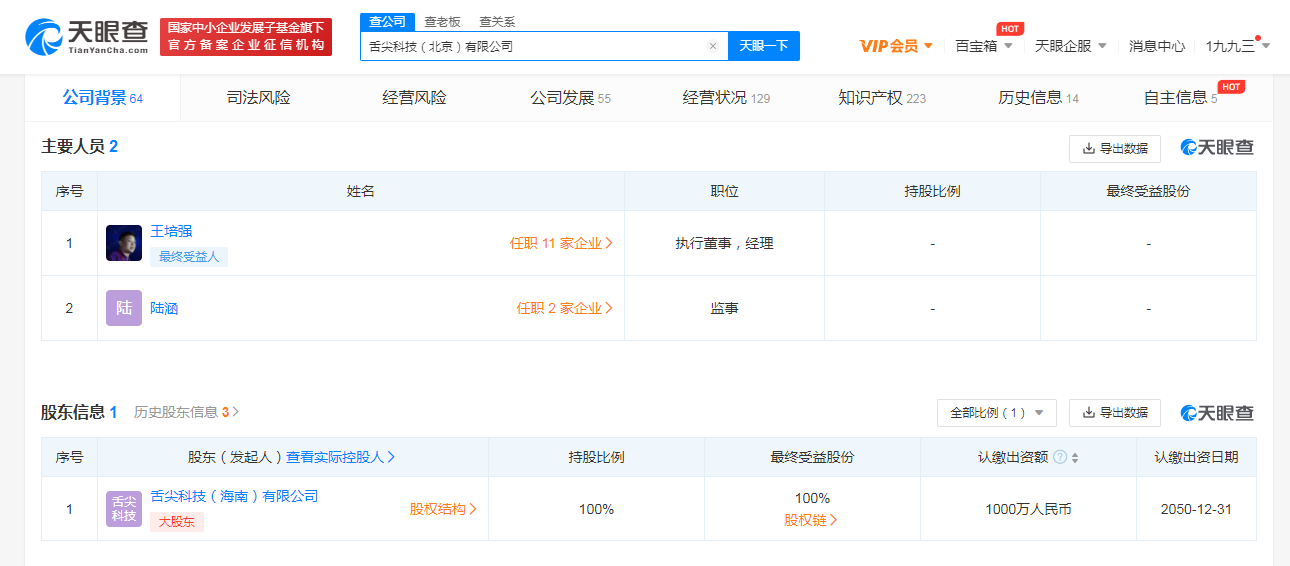Expand the VIP会员 dropdown menu
Screen dimensions: 1290x566
896,46
